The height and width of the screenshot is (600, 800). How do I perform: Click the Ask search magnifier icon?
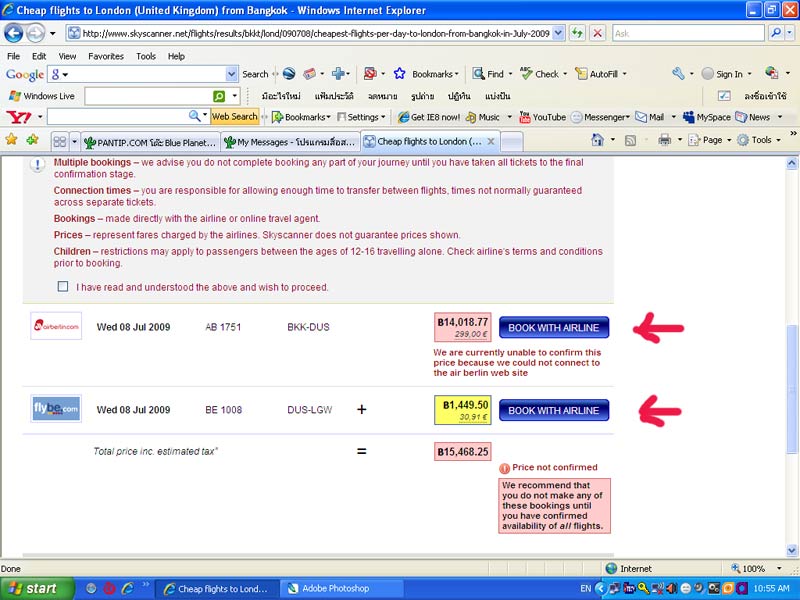776,34
